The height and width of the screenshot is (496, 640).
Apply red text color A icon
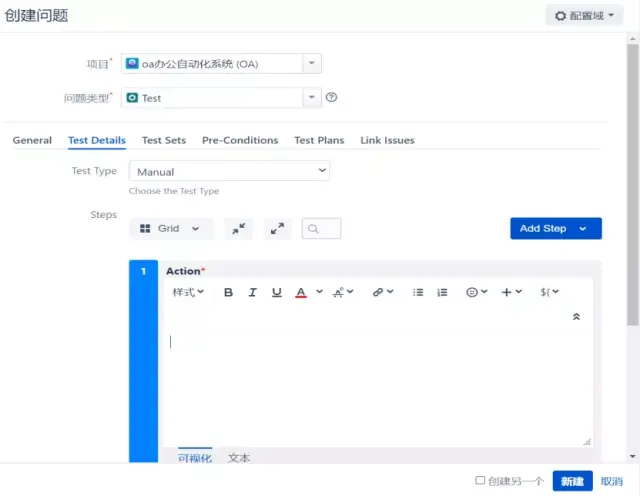tap(301, 292)
